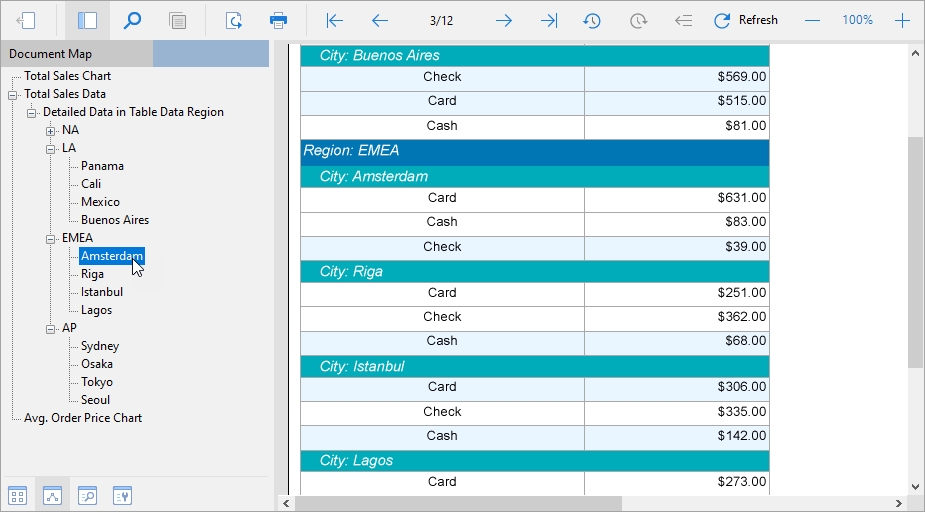
Task: Select Seoul in the tree
Action: point(95,399)
